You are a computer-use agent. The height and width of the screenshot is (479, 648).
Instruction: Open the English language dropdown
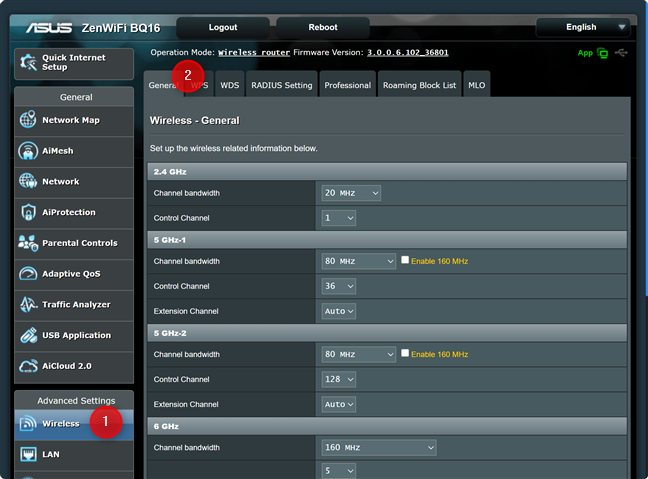[583, 27]
